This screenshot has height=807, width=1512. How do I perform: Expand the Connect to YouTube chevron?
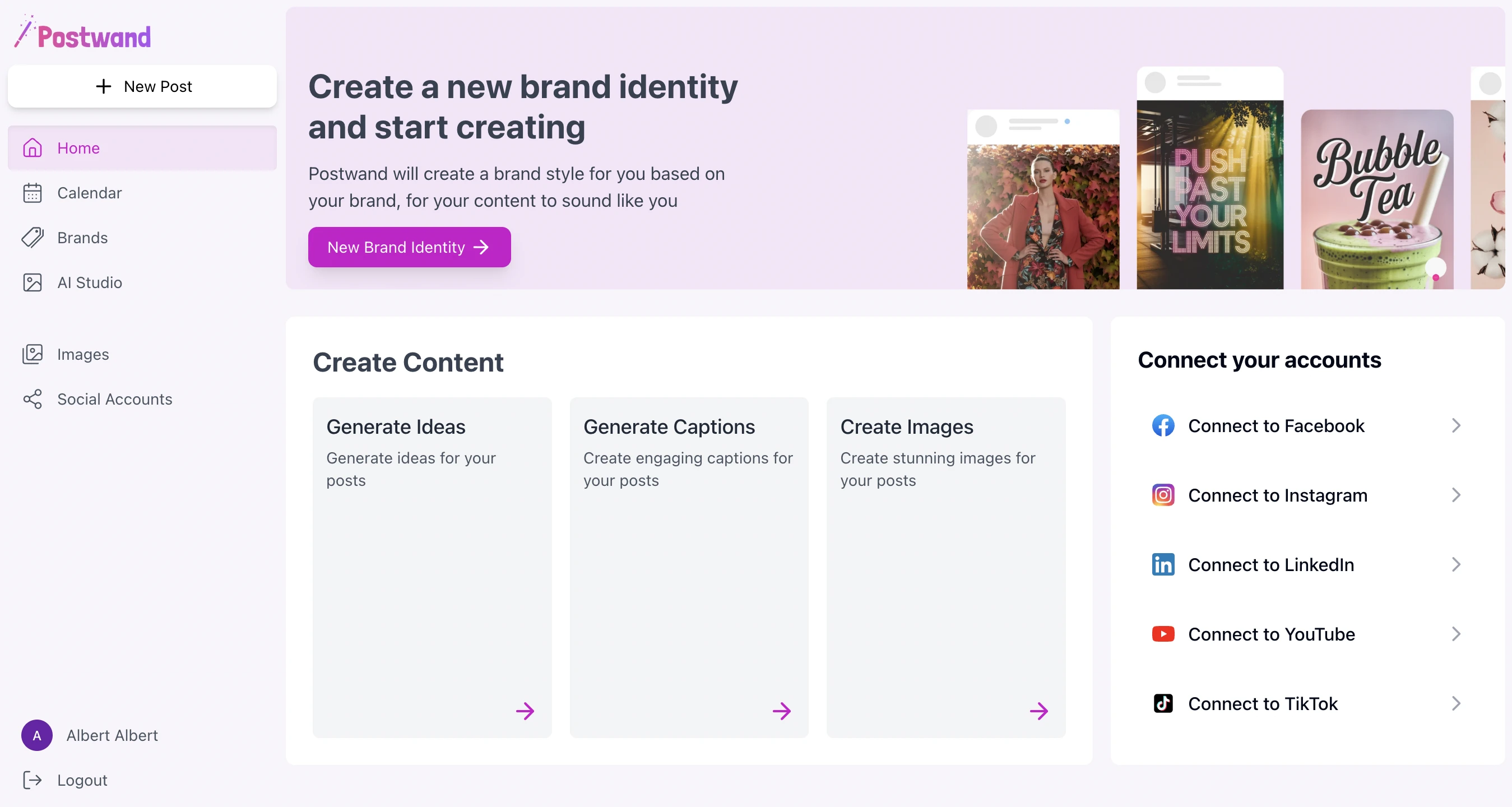click(x=1455, y=634)
